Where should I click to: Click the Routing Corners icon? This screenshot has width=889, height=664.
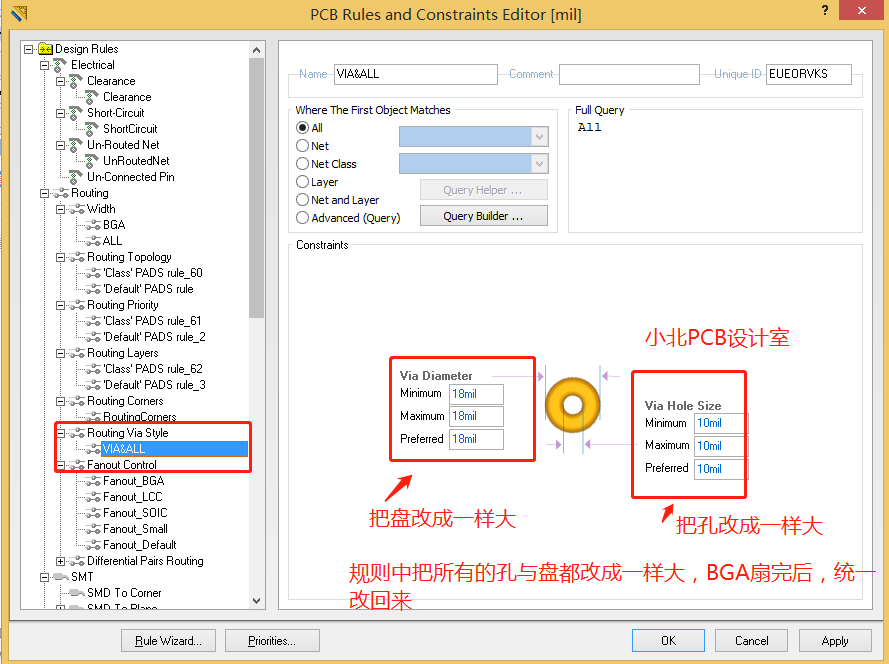click(x=77, y=401)
